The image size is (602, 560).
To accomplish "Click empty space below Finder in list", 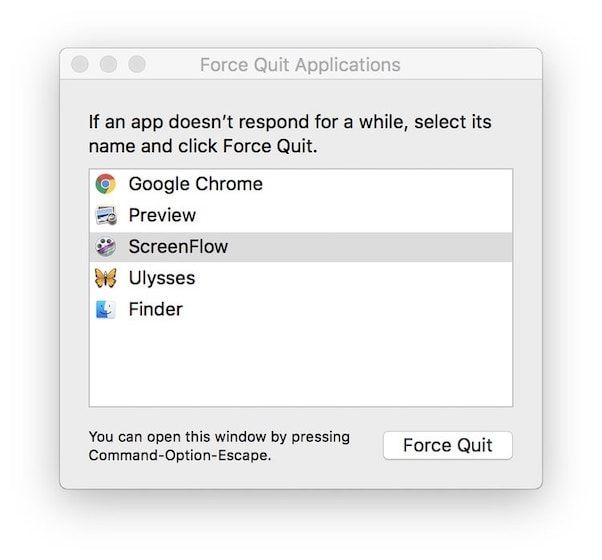I will point(300,365).
